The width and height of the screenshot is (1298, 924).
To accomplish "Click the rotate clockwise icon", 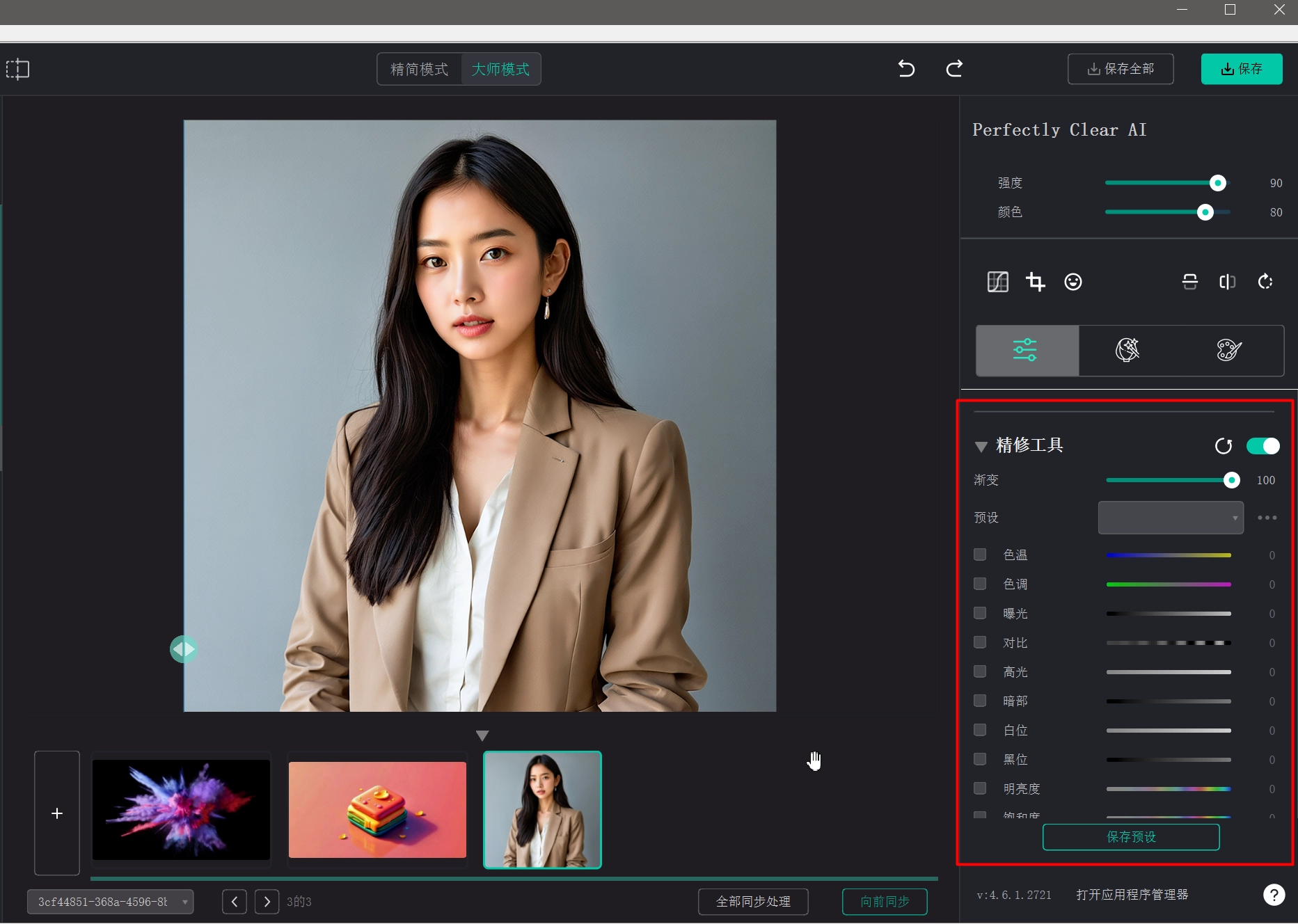I will [x=1265, y=282].
